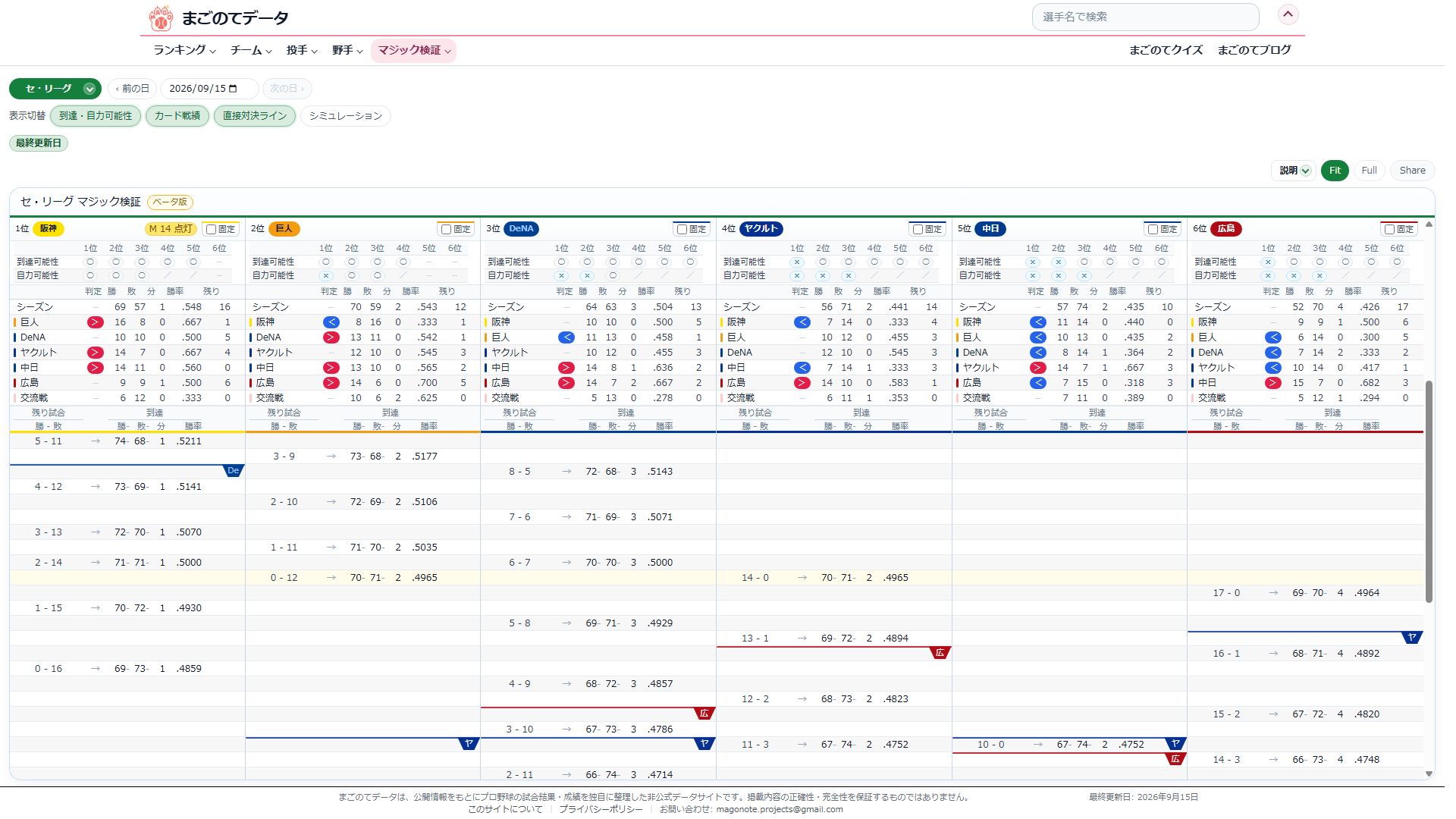Toggle 到達・自力可能性 display chip
This screenshot has width=1456, height=819.
coord(96,116)
